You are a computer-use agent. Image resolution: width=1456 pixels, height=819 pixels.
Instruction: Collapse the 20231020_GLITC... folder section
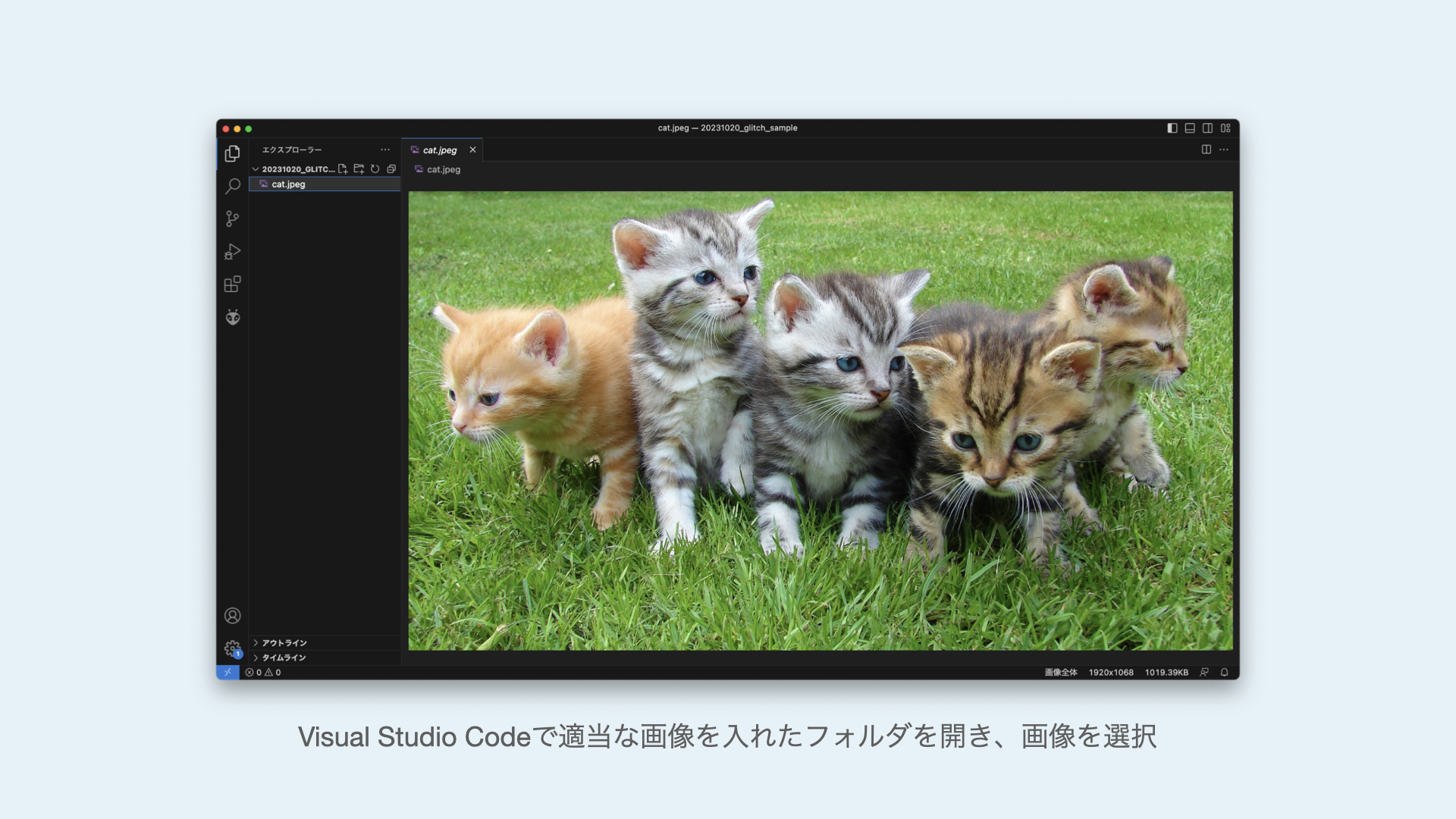[x=256, y=169]
